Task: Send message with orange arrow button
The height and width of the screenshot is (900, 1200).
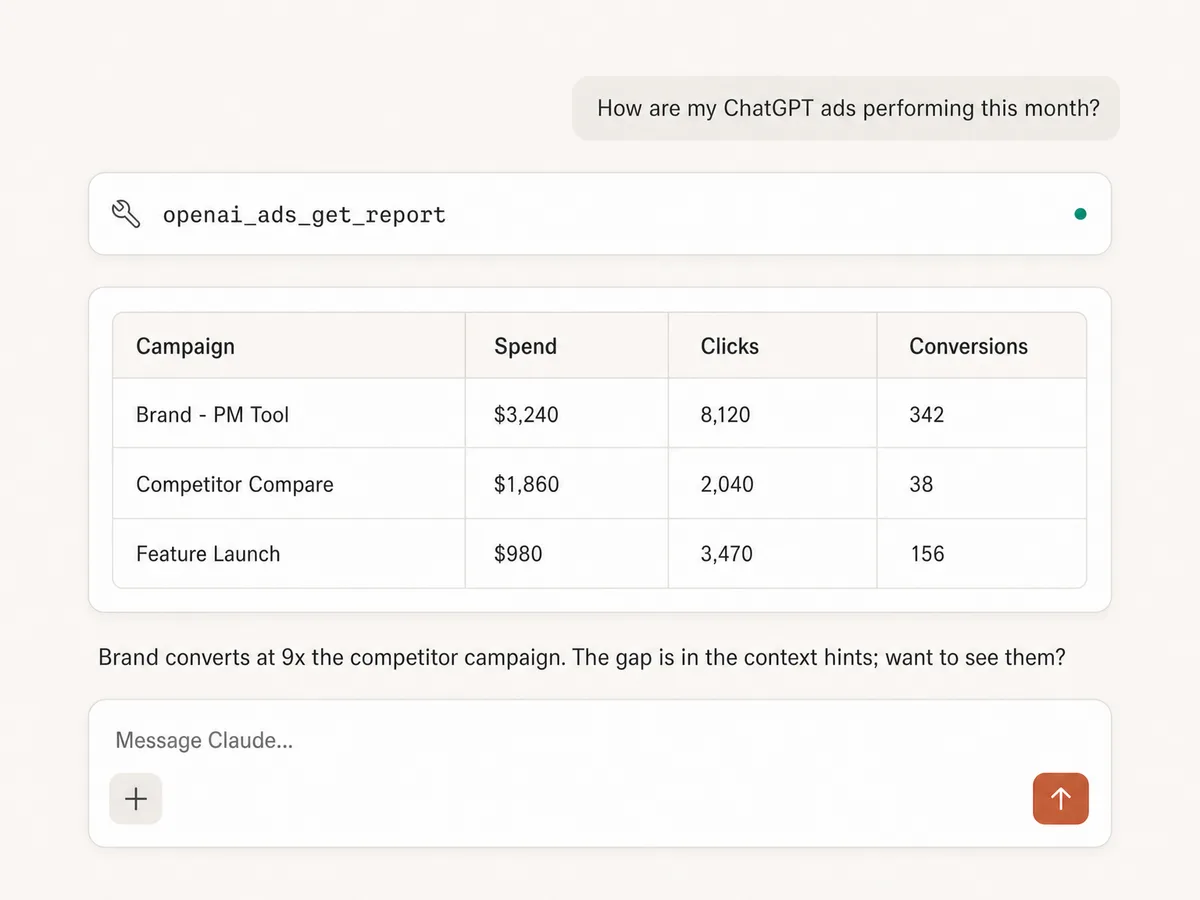Action: tap(1061, 798)
